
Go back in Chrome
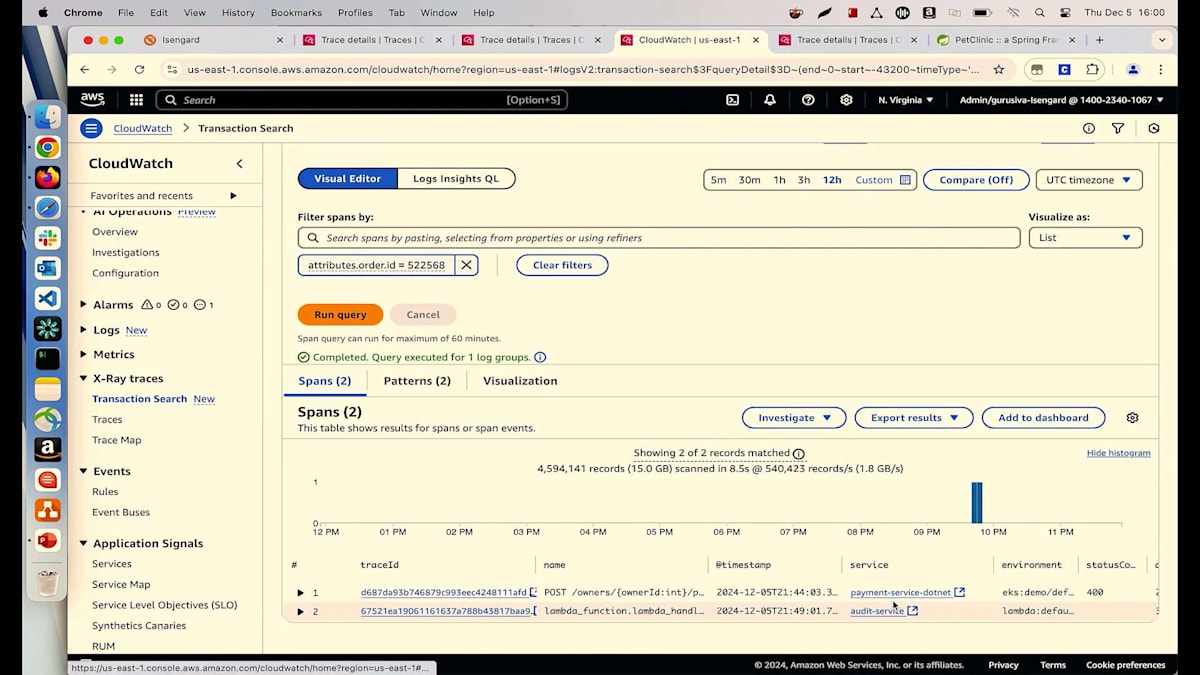(x=84, y=70)
